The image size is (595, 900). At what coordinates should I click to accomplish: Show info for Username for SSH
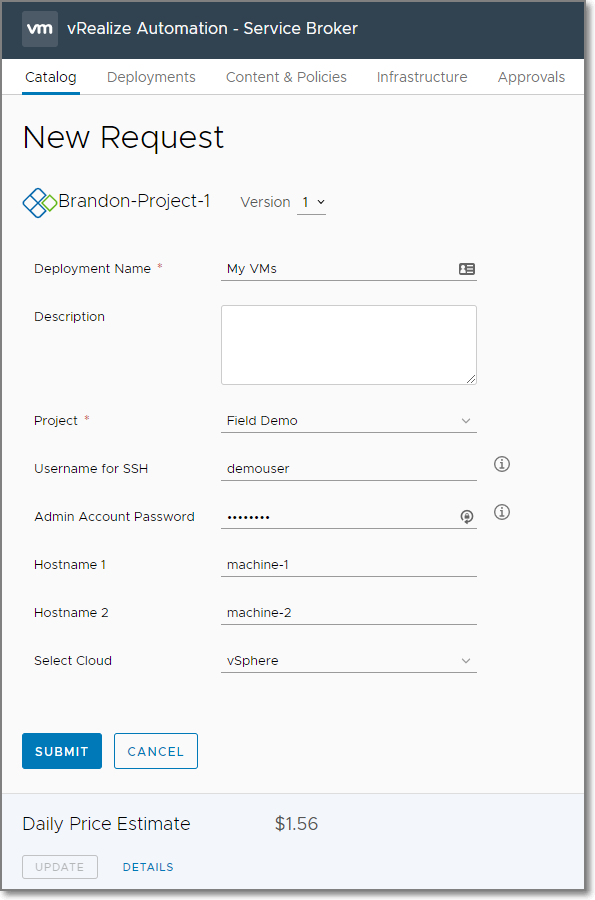click(501, 464)
